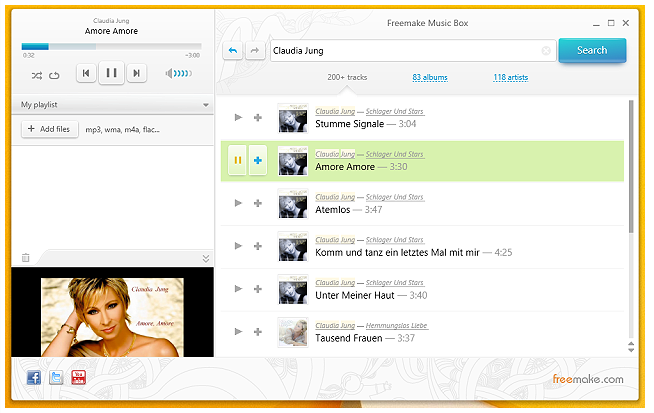Viewport: 654px width, 413px height.
Task: Seek within the song progress bar
Action: point(111,47)
